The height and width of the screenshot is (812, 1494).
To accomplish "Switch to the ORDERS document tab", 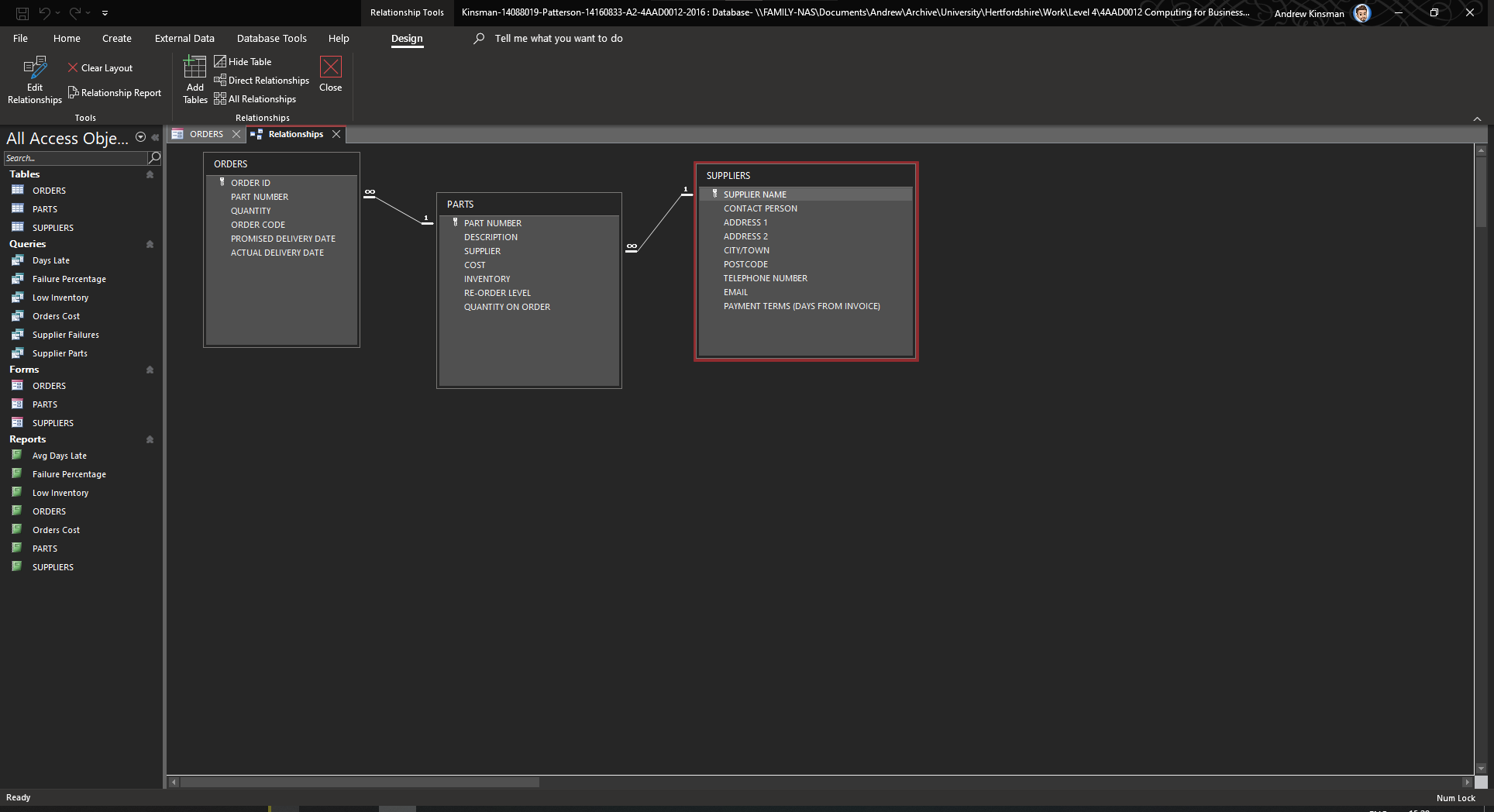I will pos(205,134).
